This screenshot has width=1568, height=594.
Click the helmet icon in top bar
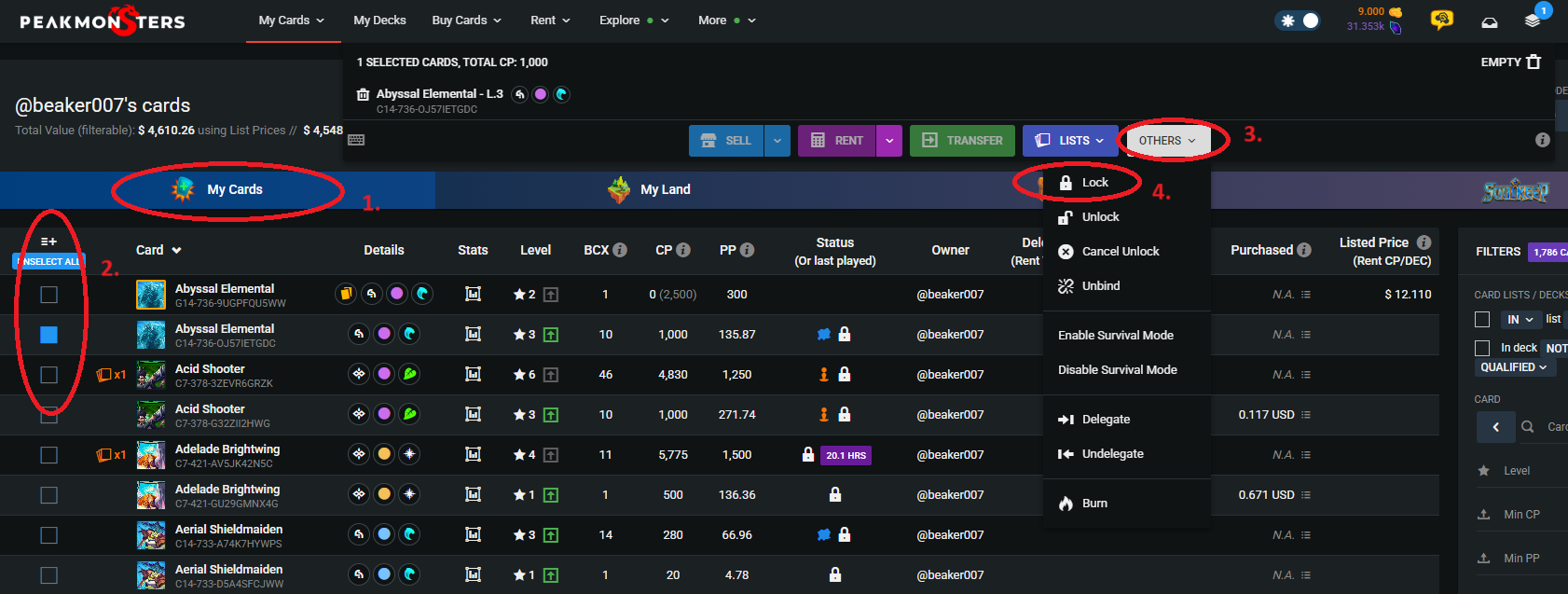point(1490,21)
